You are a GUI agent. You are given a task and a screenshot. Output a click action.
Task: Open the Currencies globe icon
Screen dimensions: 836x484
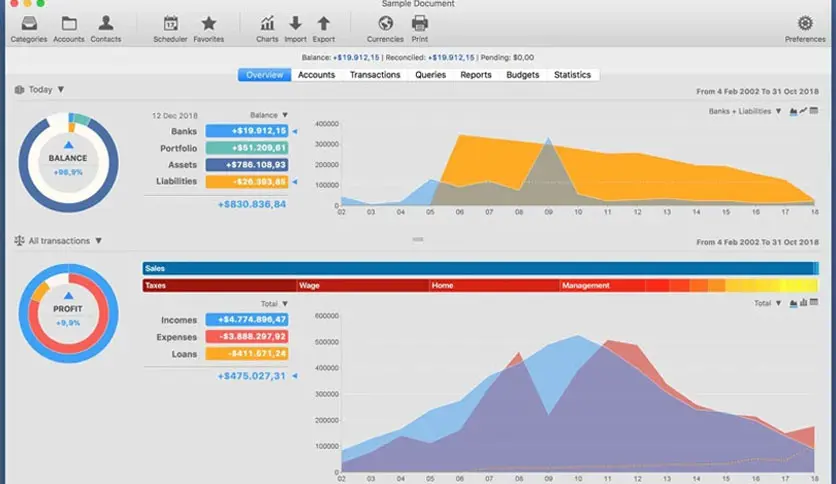(x=385, y=23)
